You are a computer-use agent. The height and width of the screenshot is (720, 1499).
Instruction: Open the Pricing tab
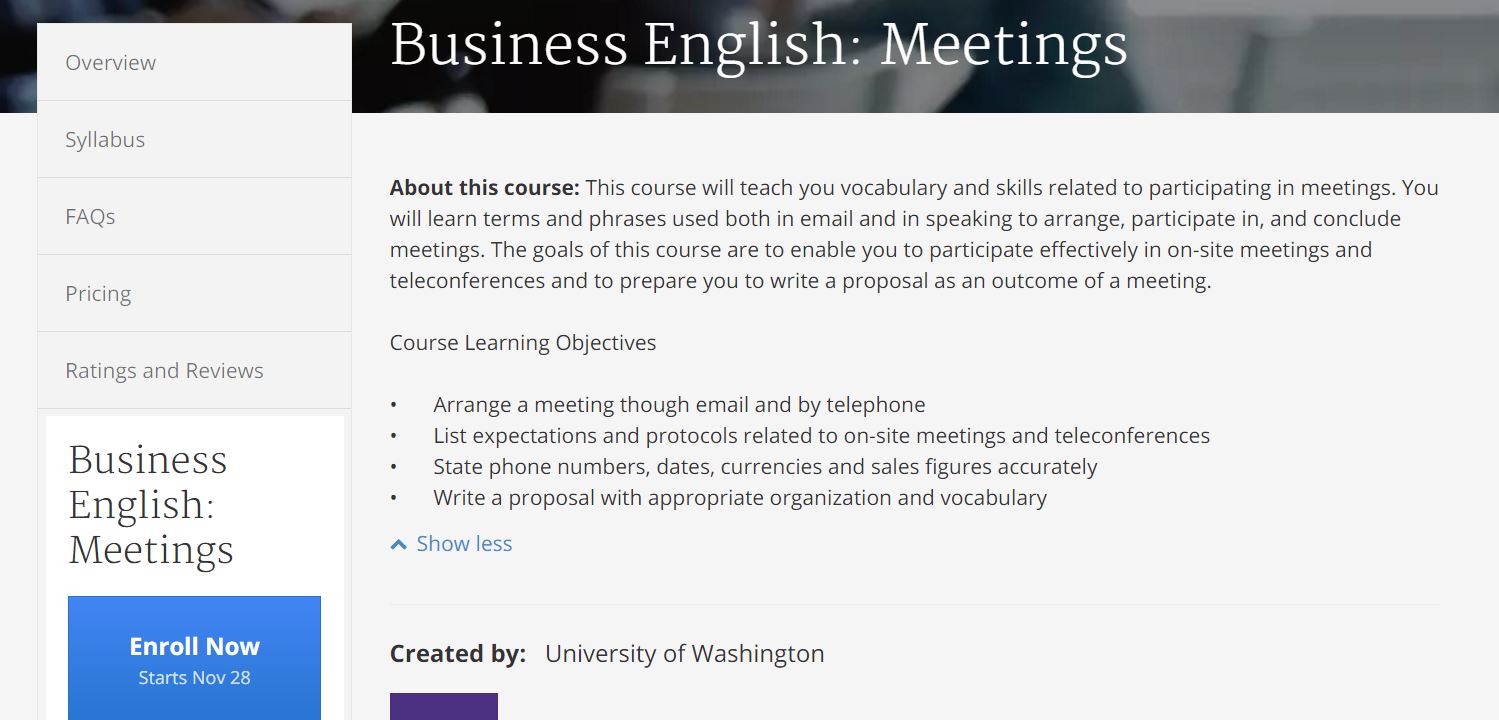coord(98,293)
